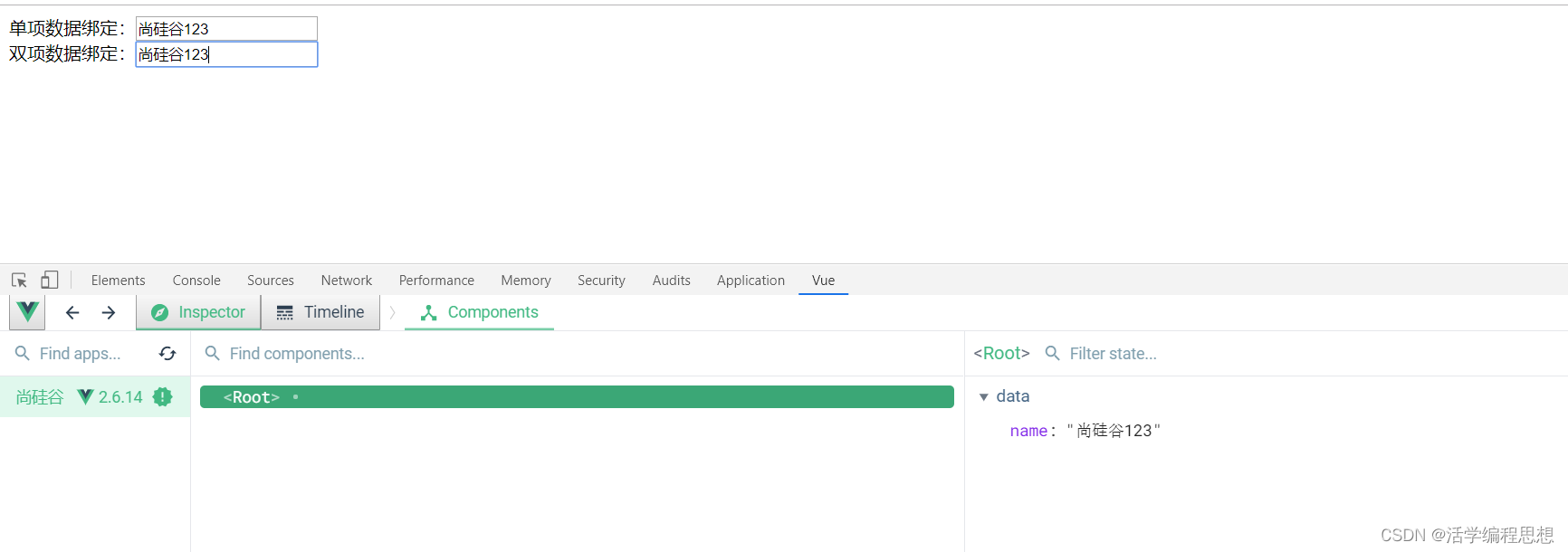Click the Vue version 2.6.14 label
Image resolution: width=1568 pixels, height=552 pixels.
click(x=120, y=397)
